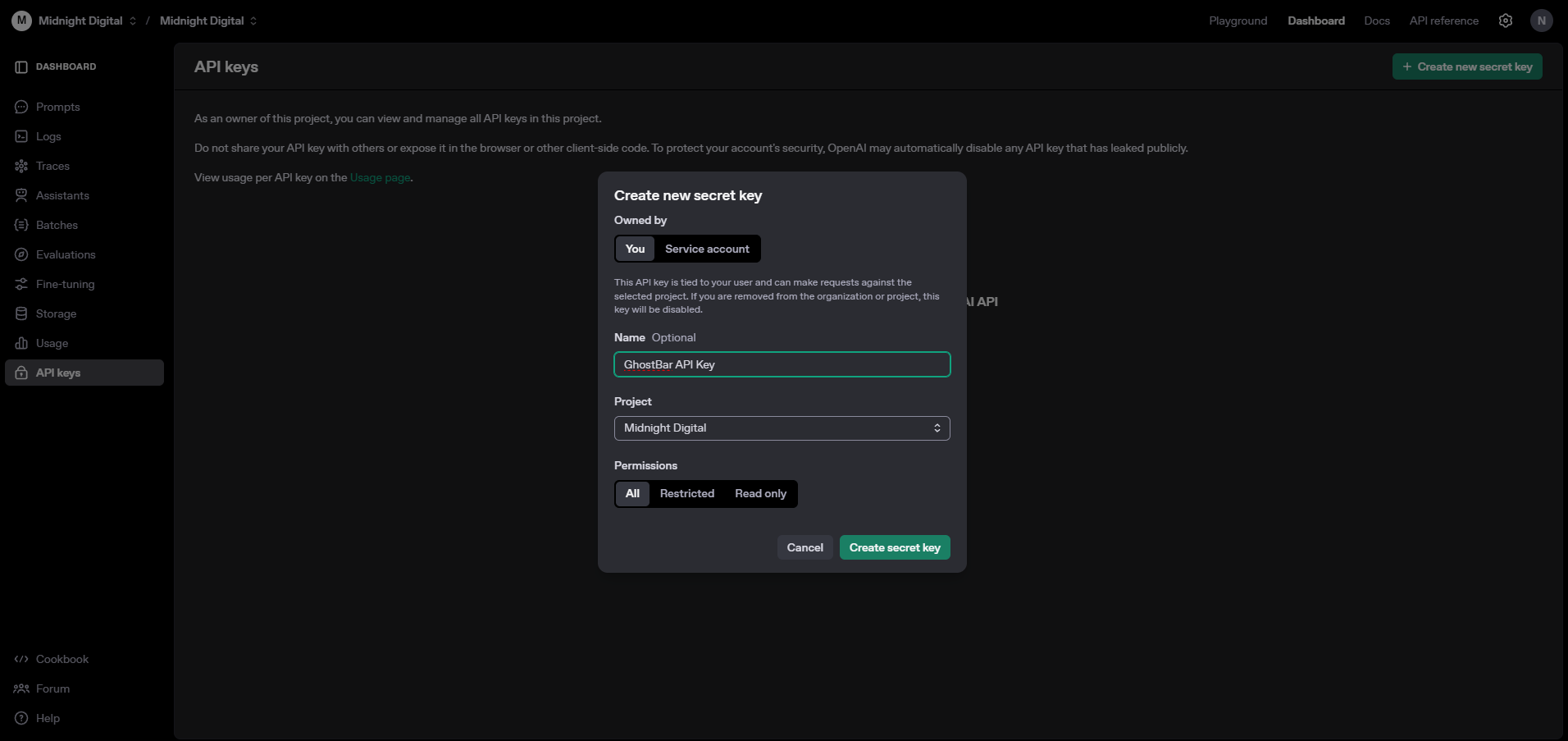Open the API reference page
Image resolution: width=1568 pixels, height=741 pixels.
(x=1444, y=21)
